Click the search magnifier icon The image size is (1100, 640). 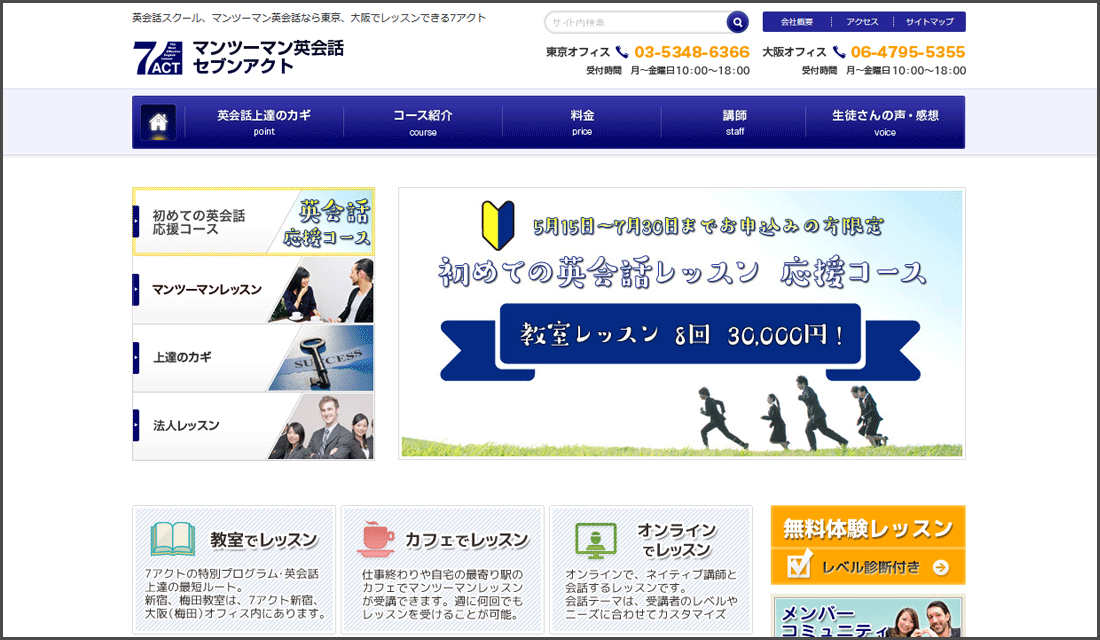coord(737,21)
